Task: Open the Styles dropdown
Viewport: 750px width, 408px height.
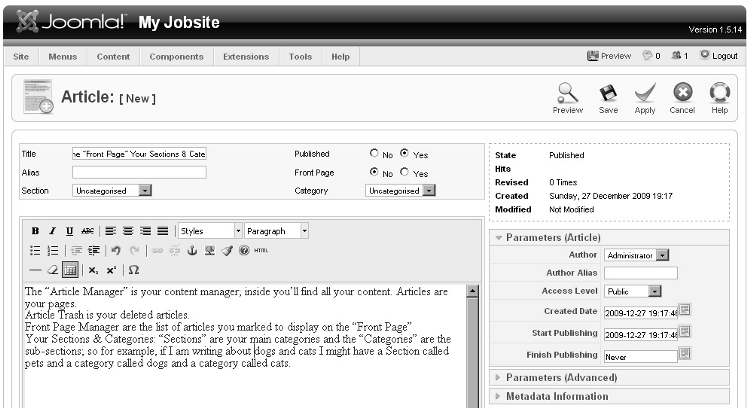Action: [210, 231]
